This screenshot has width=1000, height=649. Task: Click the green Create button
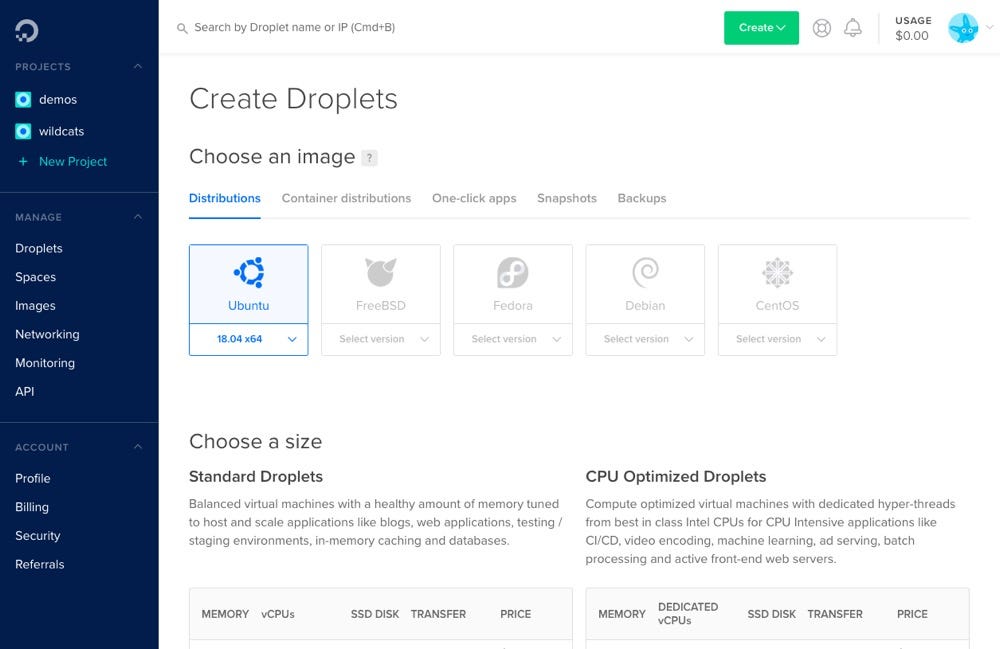(x=755, y=27)
